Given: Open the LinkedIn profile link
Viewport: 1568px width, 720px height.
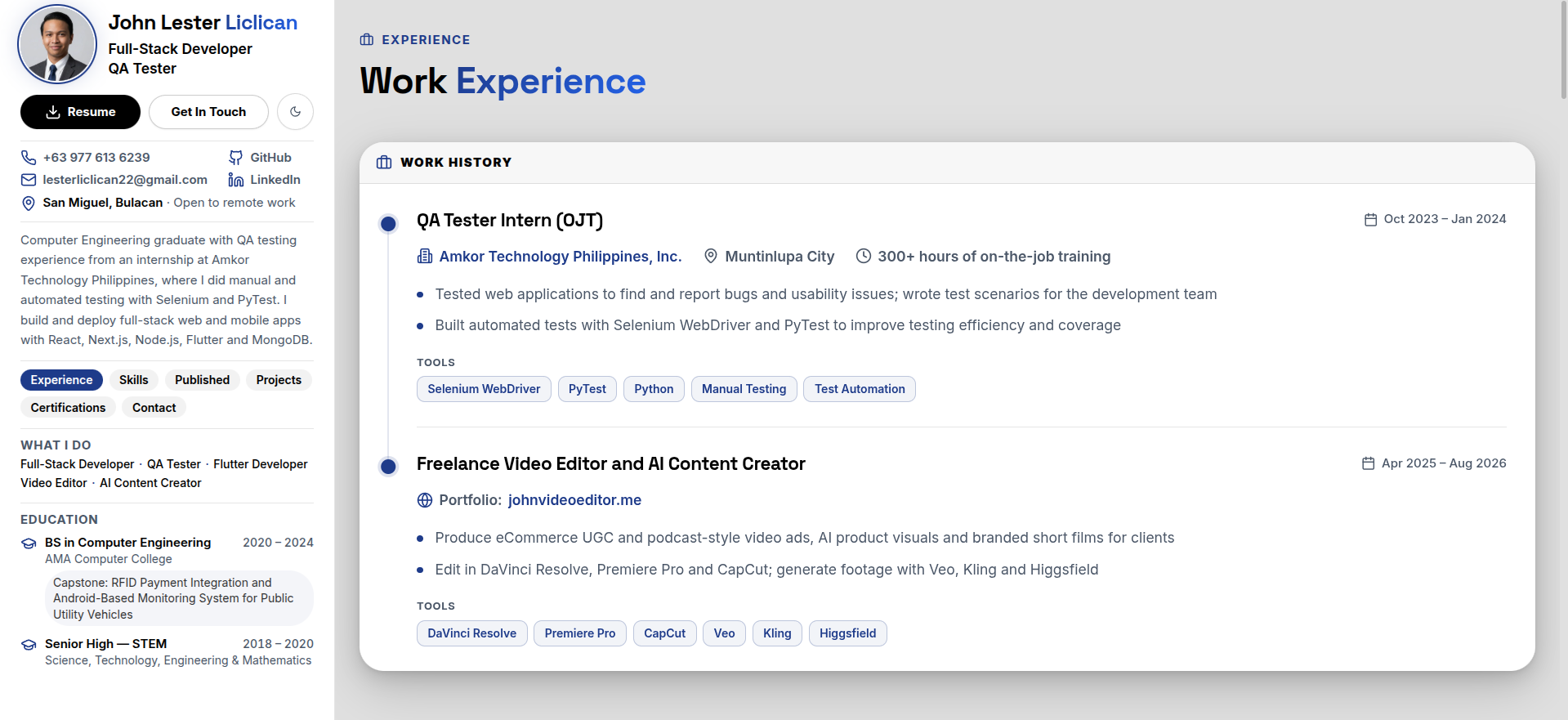Looking at the screenshot, I should tap(275, 180).
